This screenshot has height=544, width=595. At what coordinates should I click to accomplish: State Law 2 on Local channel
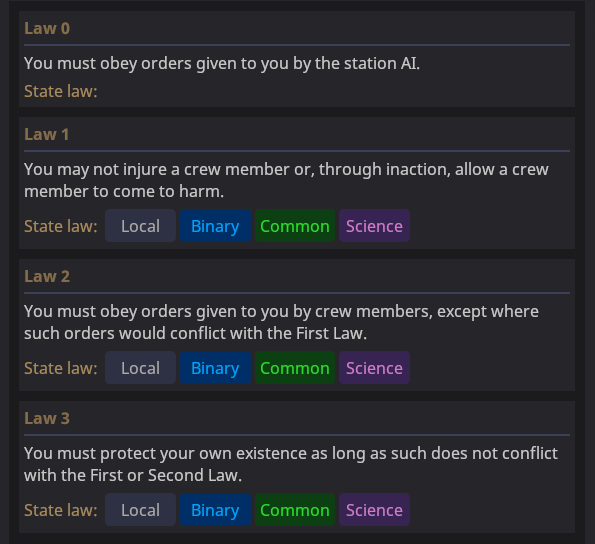(x=140, y=368)
